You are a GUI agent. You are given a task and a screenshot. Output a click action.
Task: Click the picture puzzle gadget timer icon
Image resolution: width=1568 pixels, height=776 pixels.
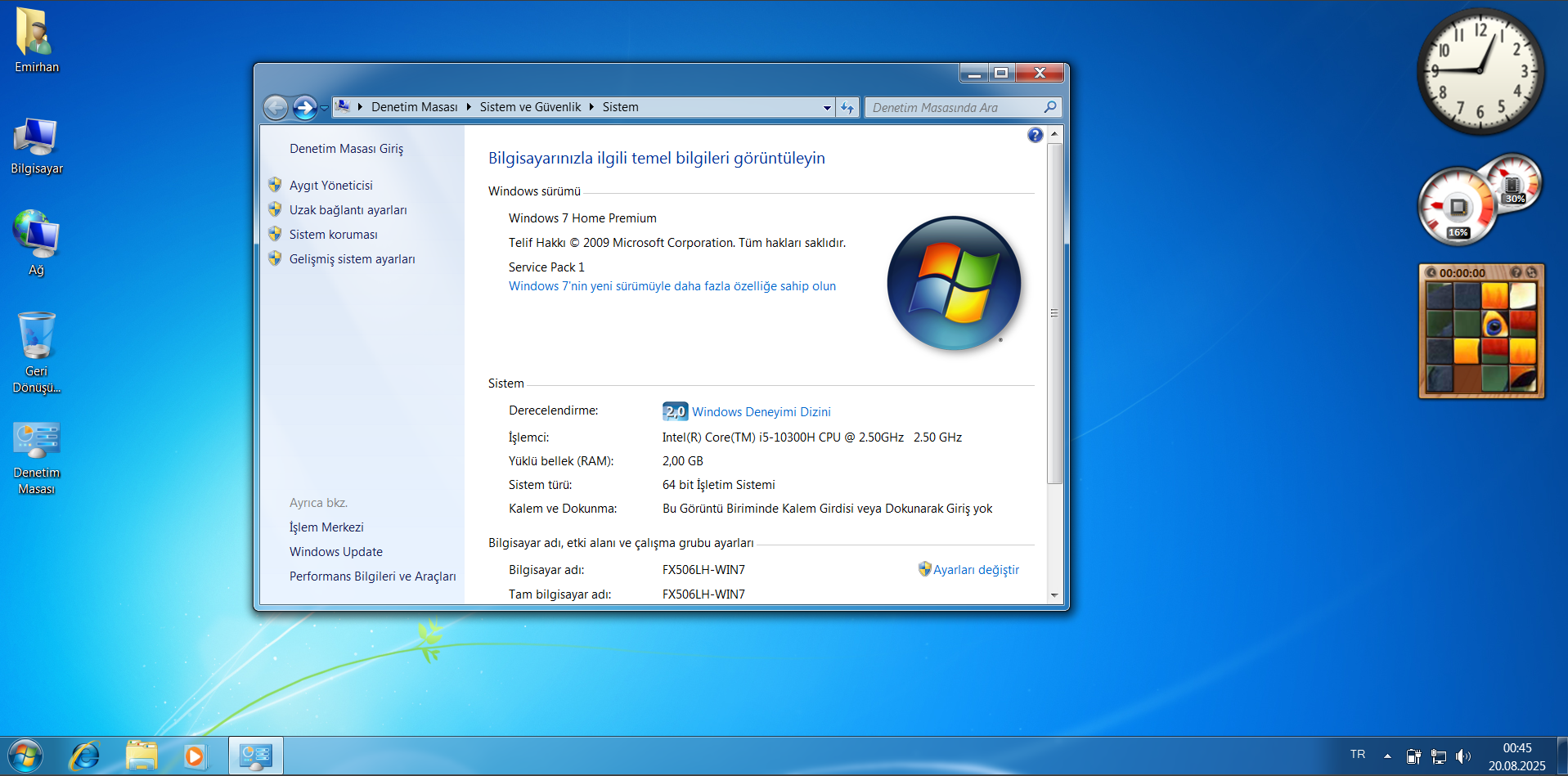(x=1431, y=272)
